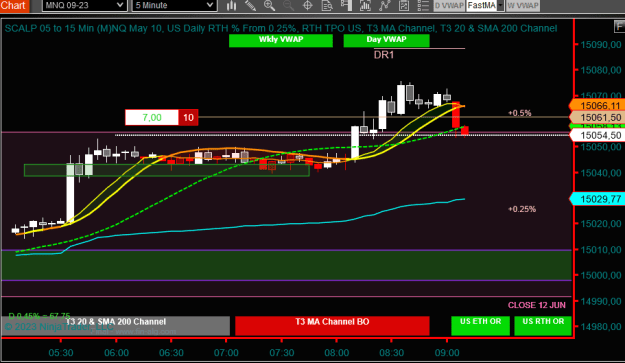Click the 09:00 time axis label

pyautogui.click(x=447, y=353)
